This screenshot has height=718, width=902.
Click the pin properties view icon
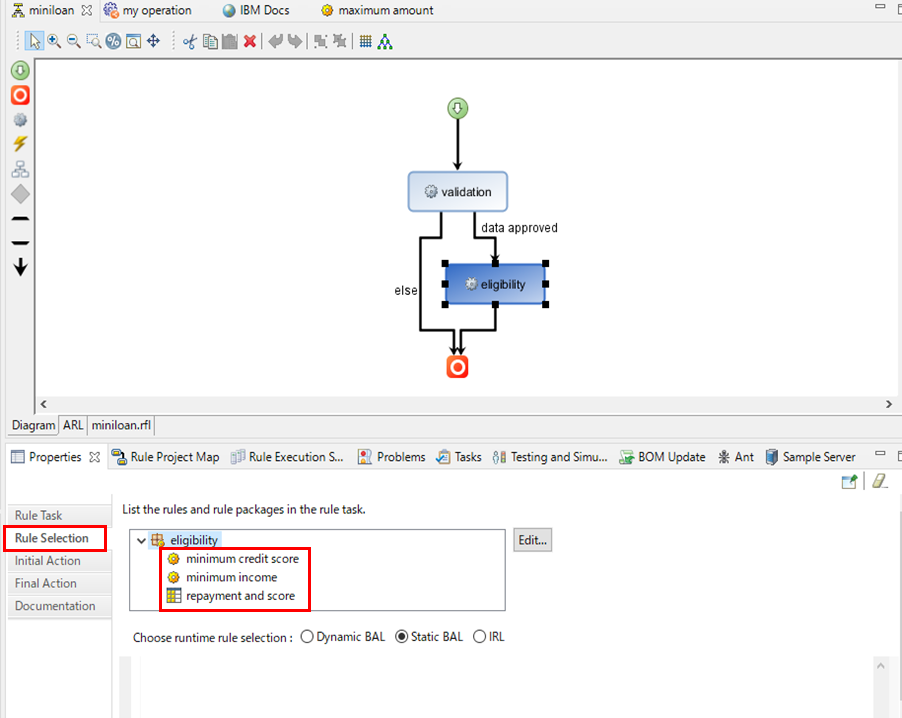pos(849,482)
